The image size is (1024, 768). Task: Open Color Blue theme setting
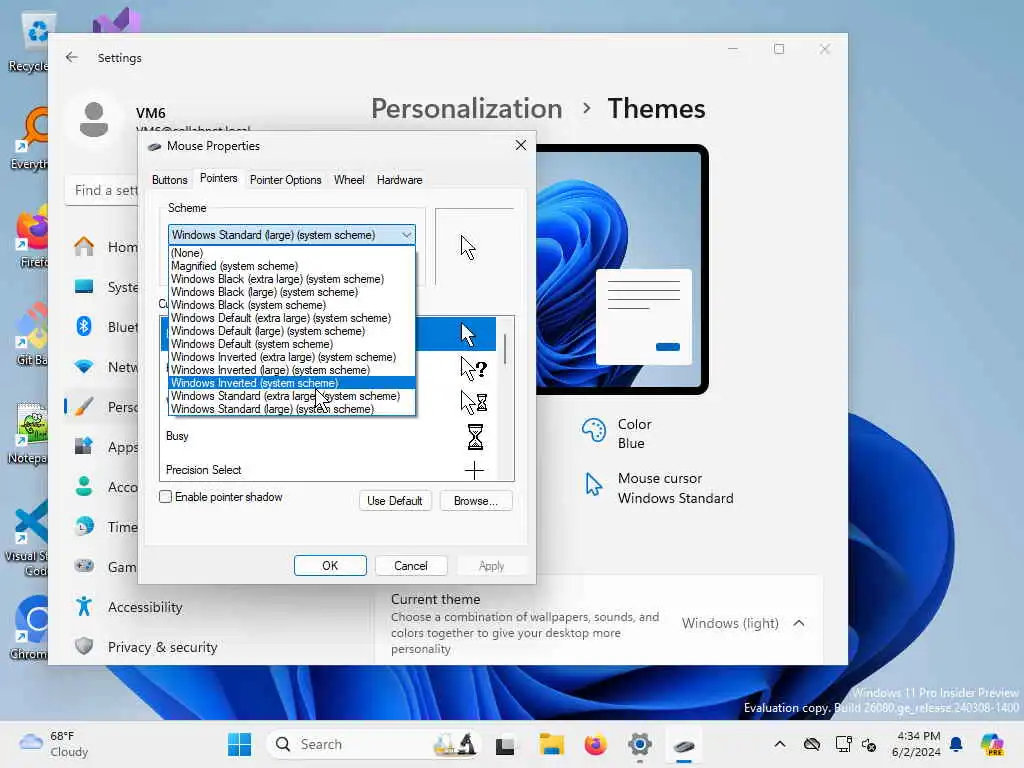click(617, 434)
